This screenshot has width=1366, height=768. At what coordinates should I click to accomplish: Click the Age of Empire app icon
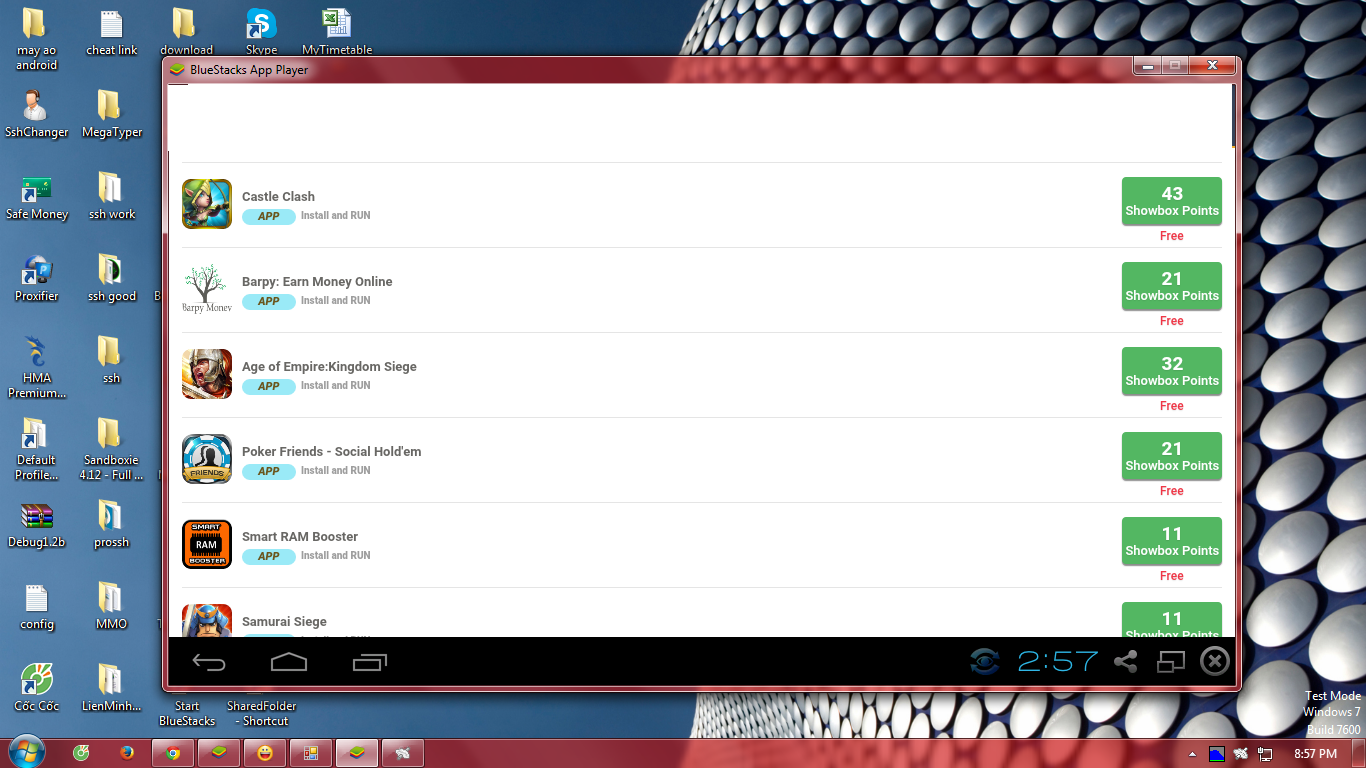207,374
